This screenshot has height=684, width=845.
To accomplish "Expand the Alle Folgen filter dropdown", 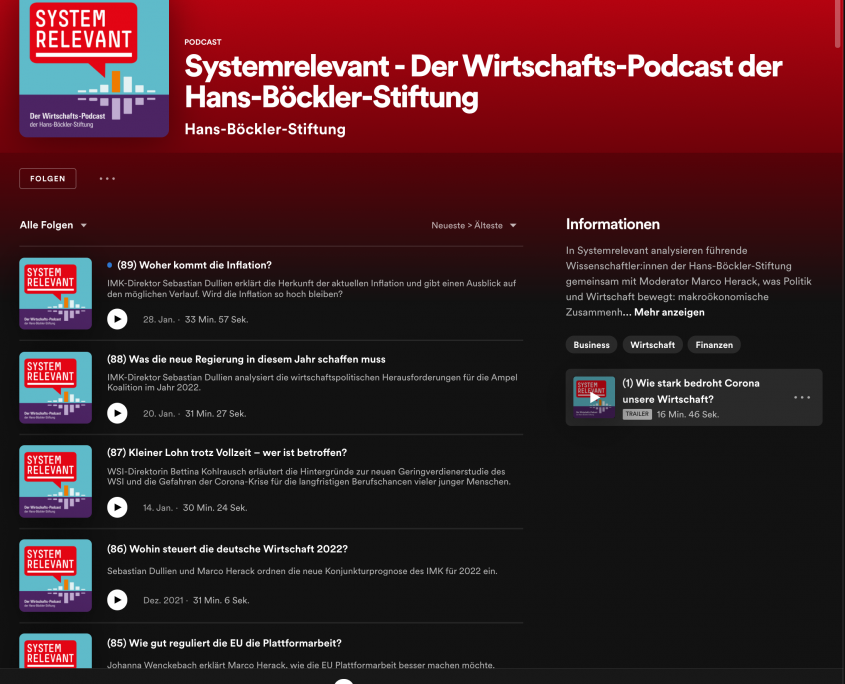I will coord(53,225).
